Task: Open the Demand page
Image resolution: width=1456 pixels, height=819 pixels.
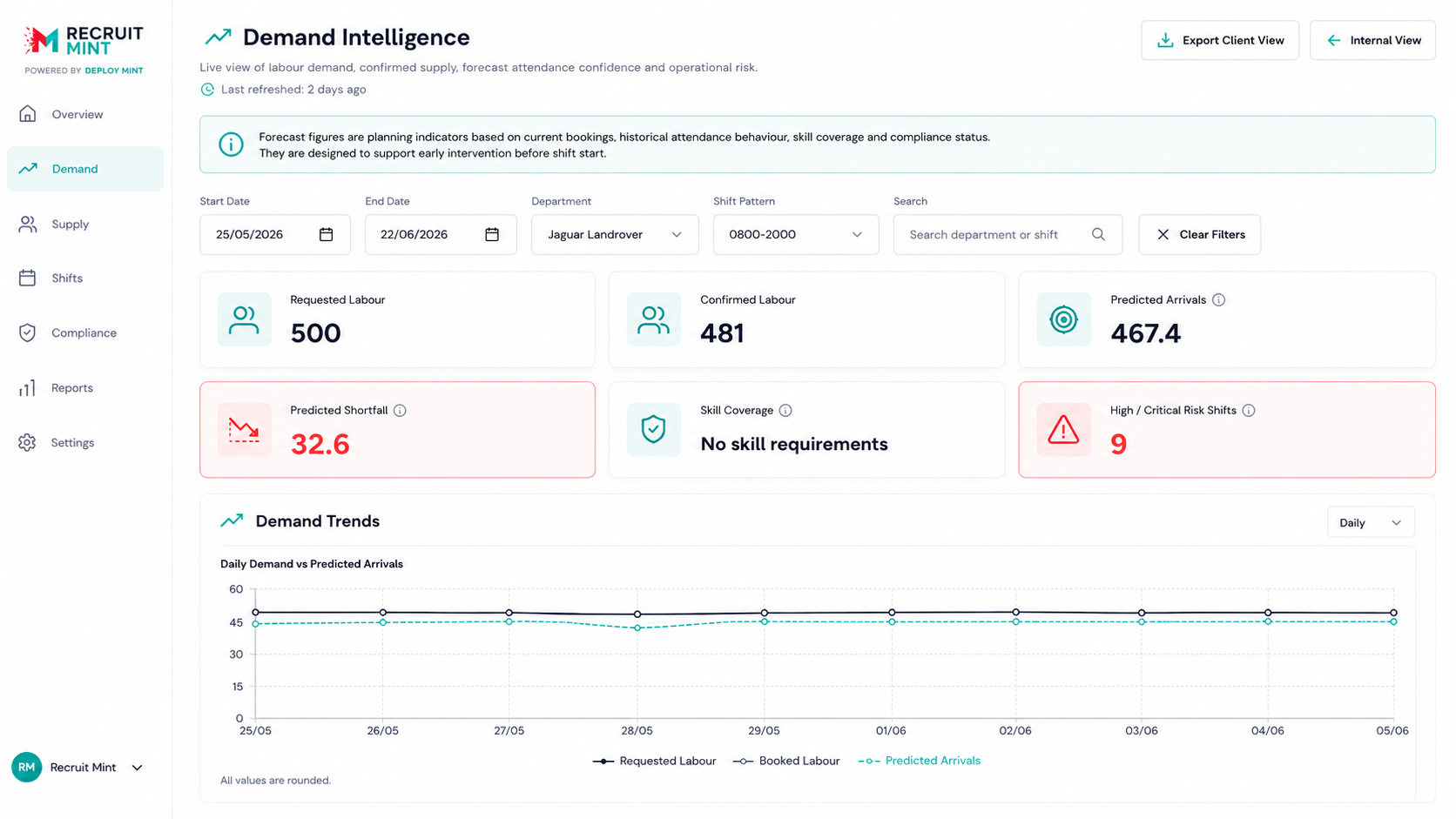Action: (85, 169)
